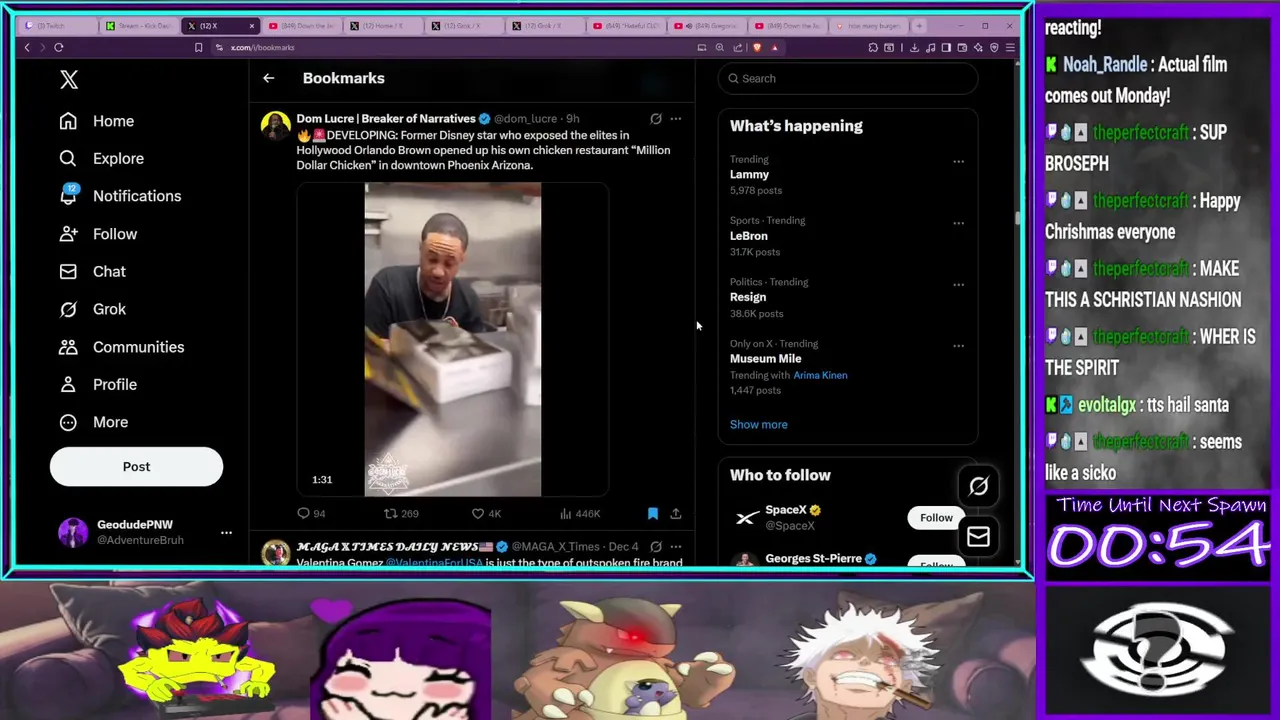This screenshot has height=720, width=1280.
Task: Open Dom Lucre's profile name
Action: (385, 119)
